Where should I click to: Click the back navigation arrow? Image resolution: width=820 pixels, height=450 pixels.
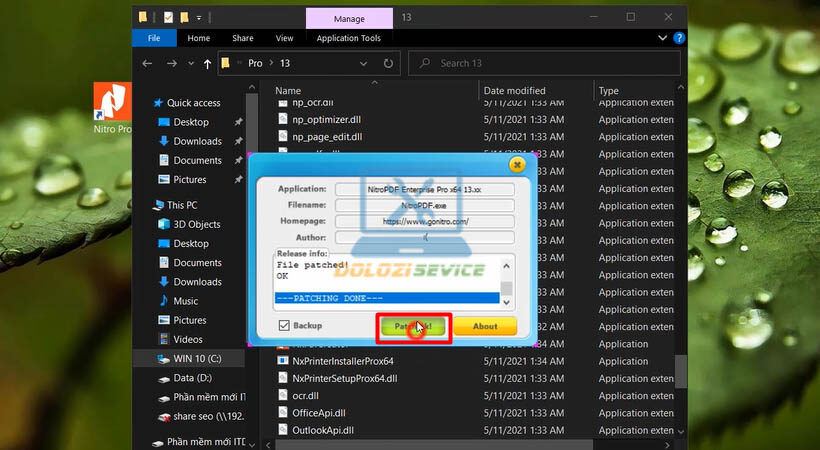tap(148, 63)
